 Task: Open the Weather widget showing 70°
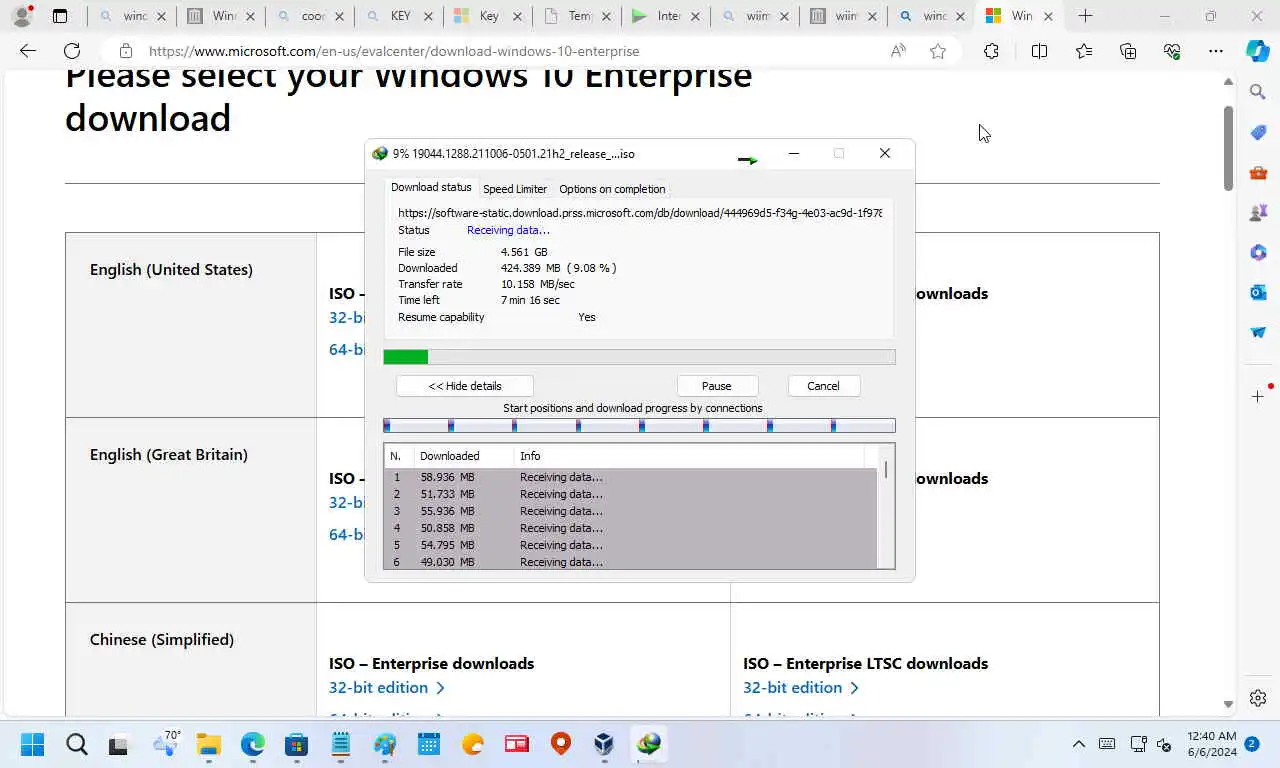[x=165, y=744]
